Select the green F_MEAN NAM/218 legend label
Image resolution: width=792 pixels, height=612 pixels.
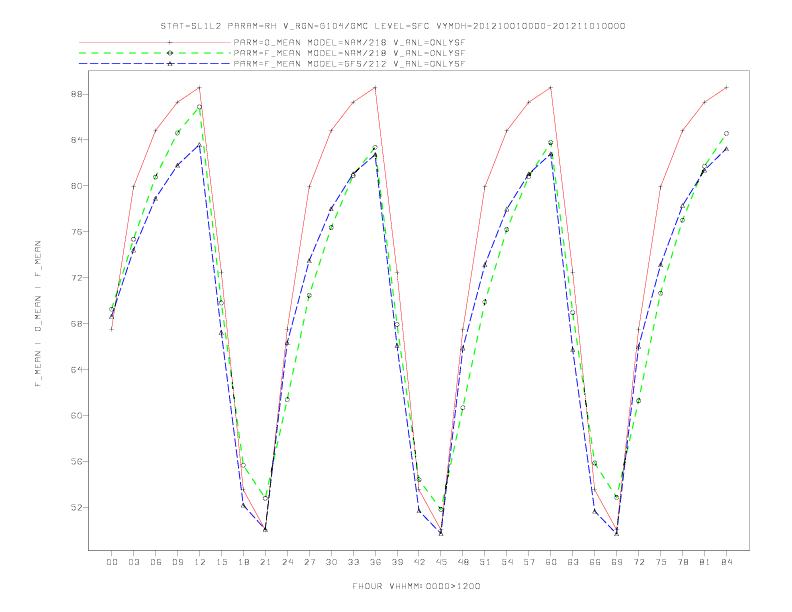[349, 53]
